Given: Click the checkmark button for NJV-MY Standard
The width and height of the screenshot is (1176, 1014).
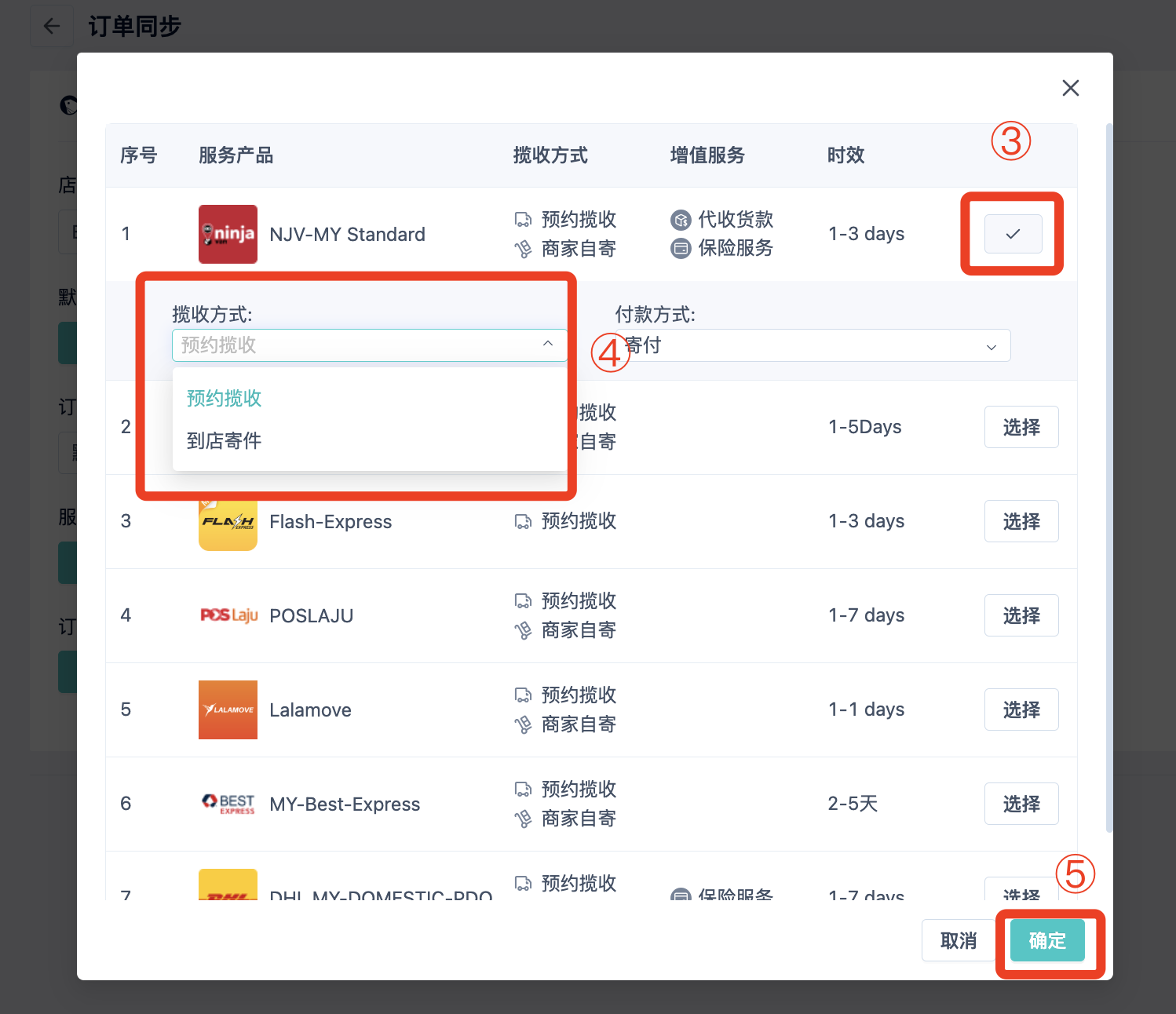Looking at the screenshot, I should (1013, 234).
